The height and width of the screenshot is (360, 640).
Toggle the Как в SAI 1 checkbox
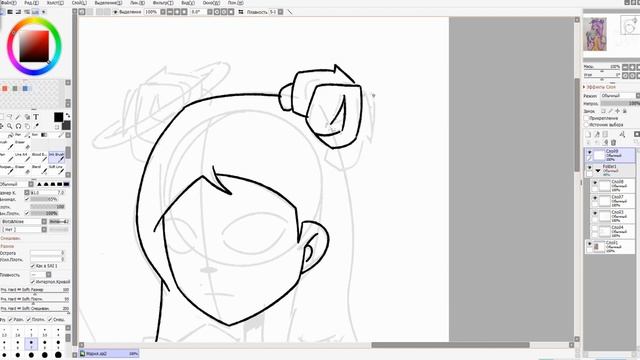(x=33, y=266)
